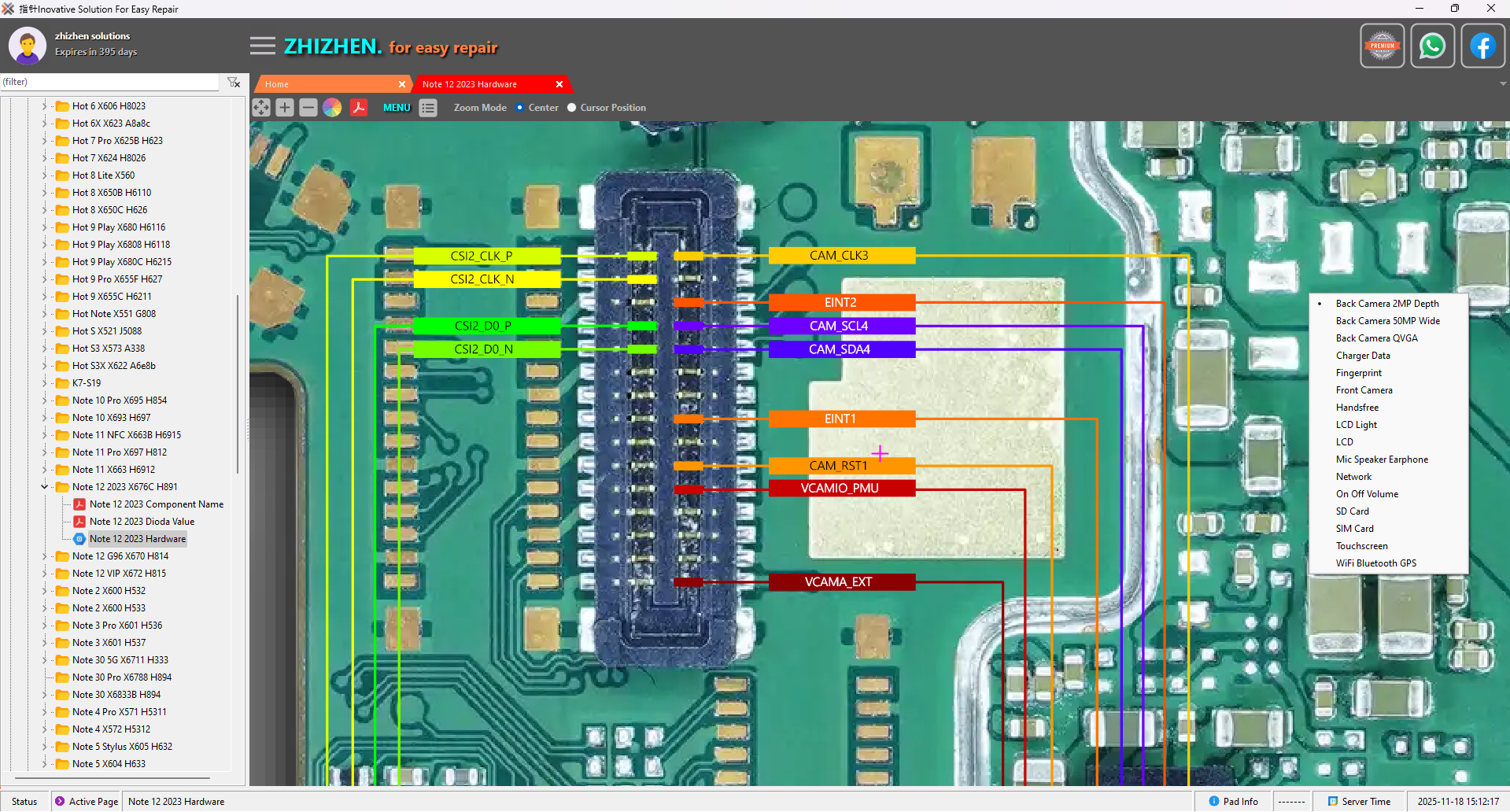Expand the Note 11 Pro X697 H812 folder

click(x=44, y=452)
